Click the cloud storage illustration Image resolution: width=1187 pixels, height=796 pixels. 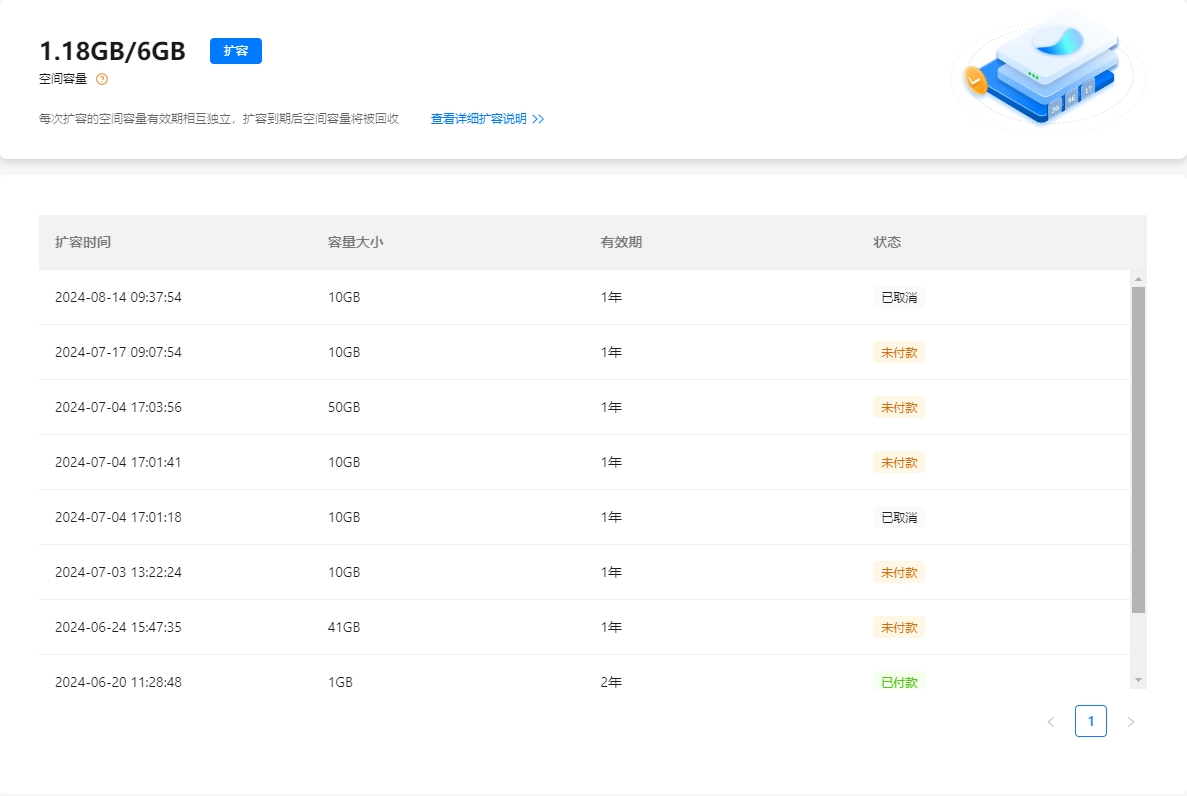pos(1046,70)
